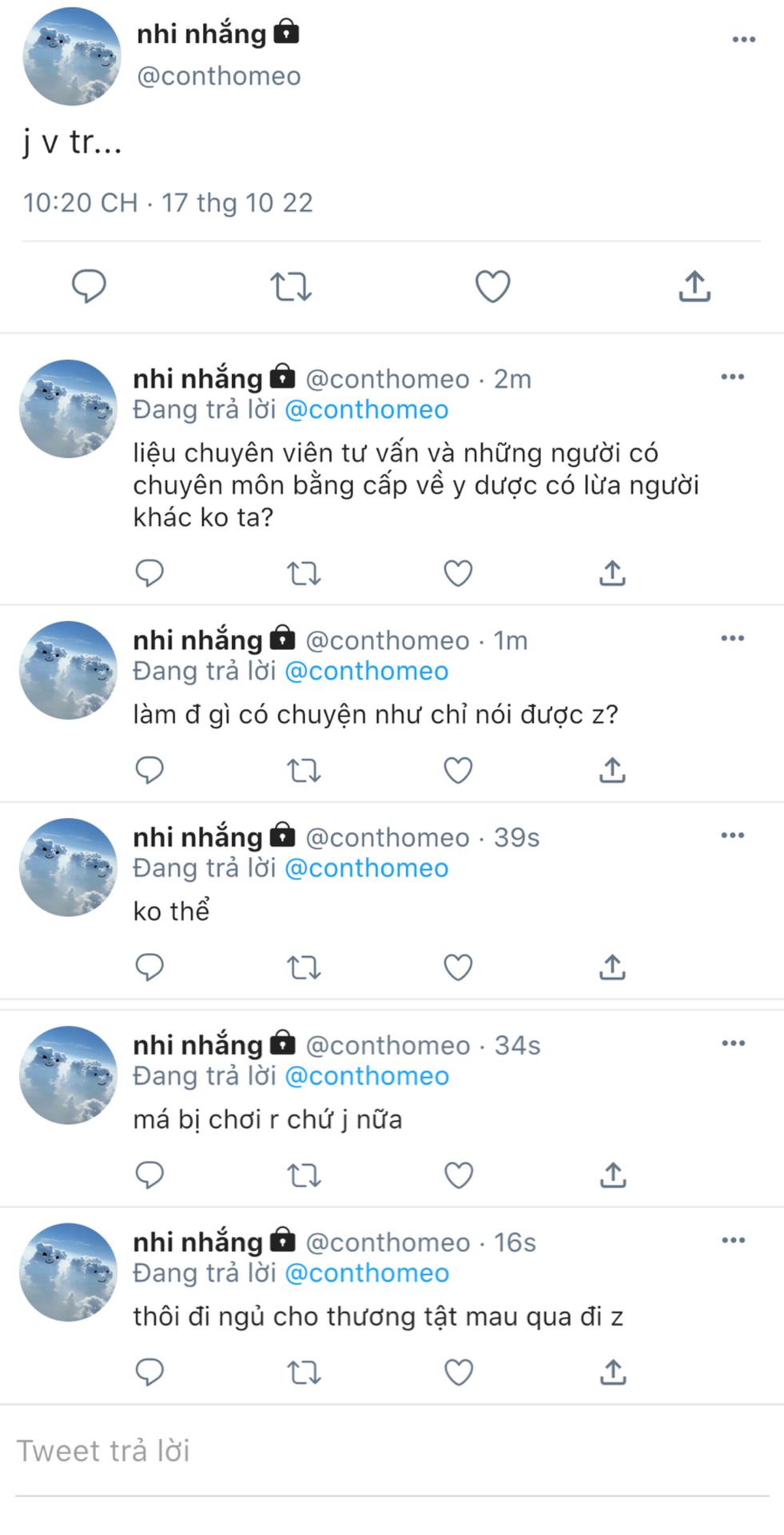This screenshot has width=784, height=1535.
Task: Open the profile picture on the main tweet
Action: pyautogui.click(x=71, y=57)
